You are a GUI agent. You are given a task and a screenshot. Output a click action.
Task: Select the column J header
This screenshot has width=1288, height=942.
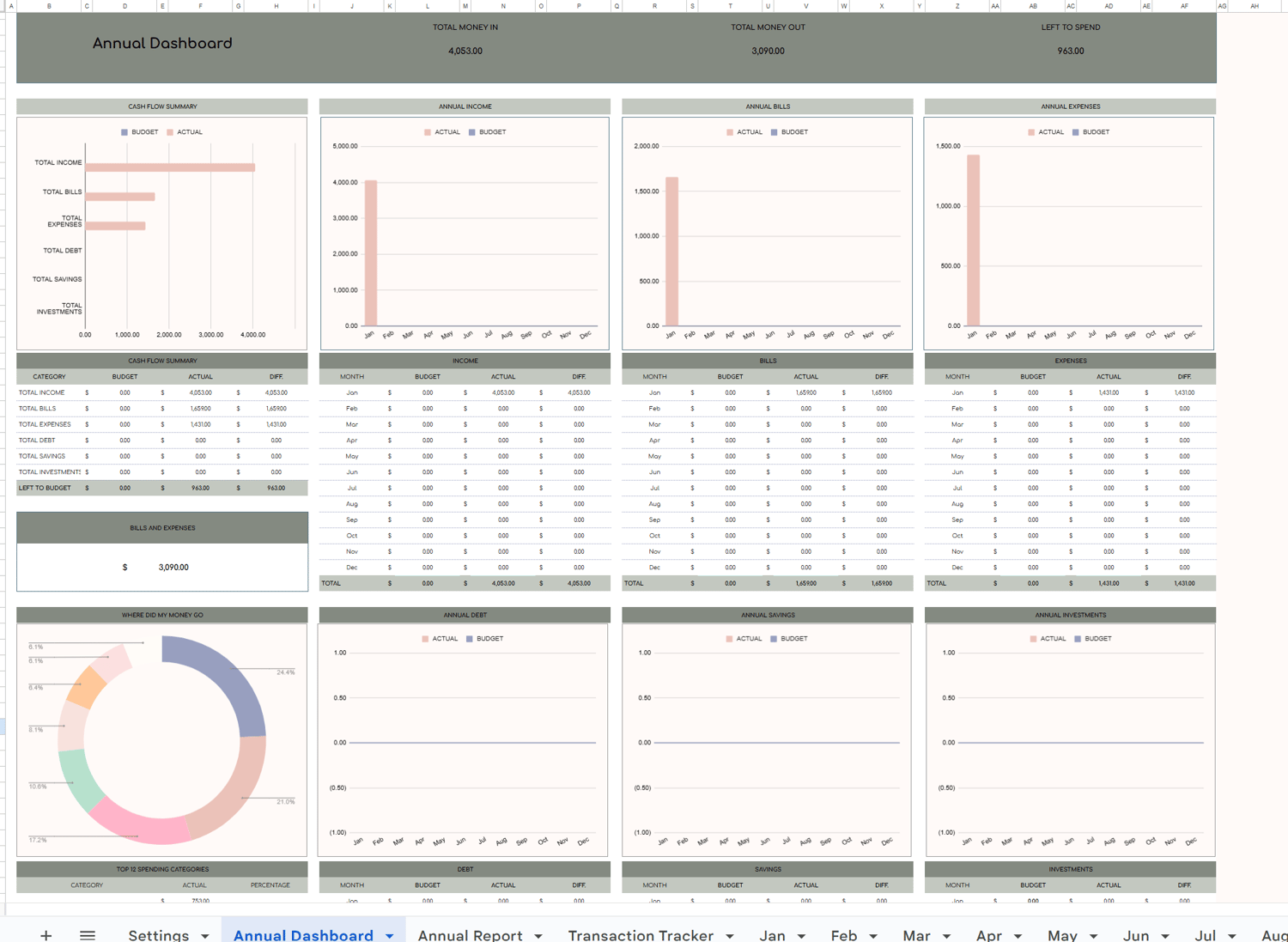tap(352, 6)
